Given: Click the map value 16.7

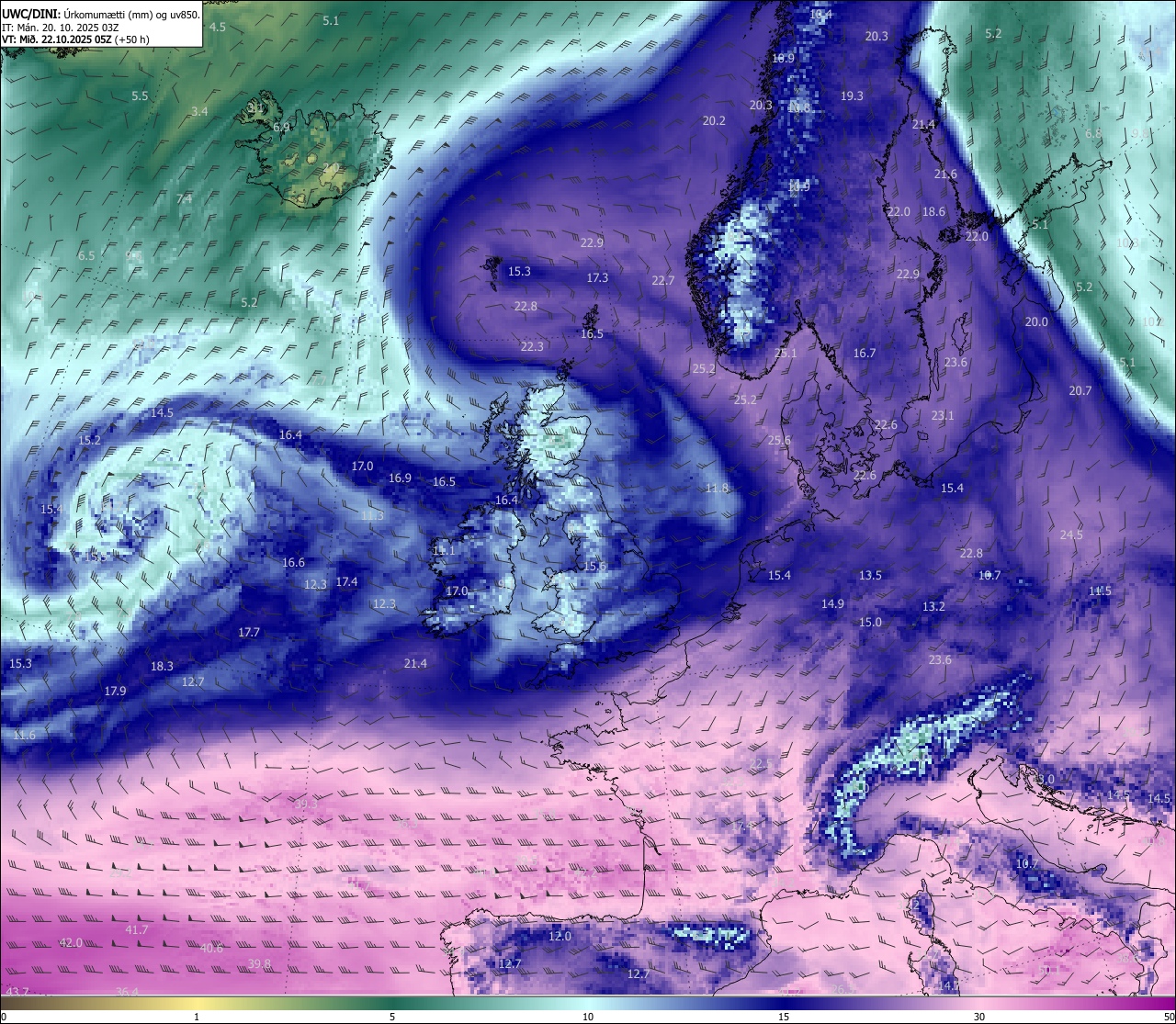Looking at the screenshot, I should click(865, 353).
